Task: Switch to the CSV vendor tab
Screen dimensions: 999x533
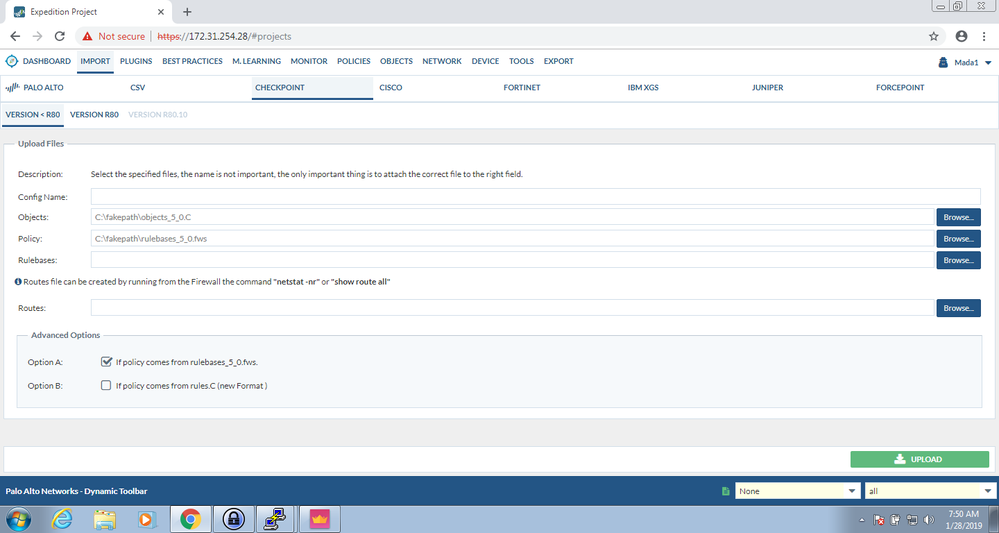Action: [138, 87]
